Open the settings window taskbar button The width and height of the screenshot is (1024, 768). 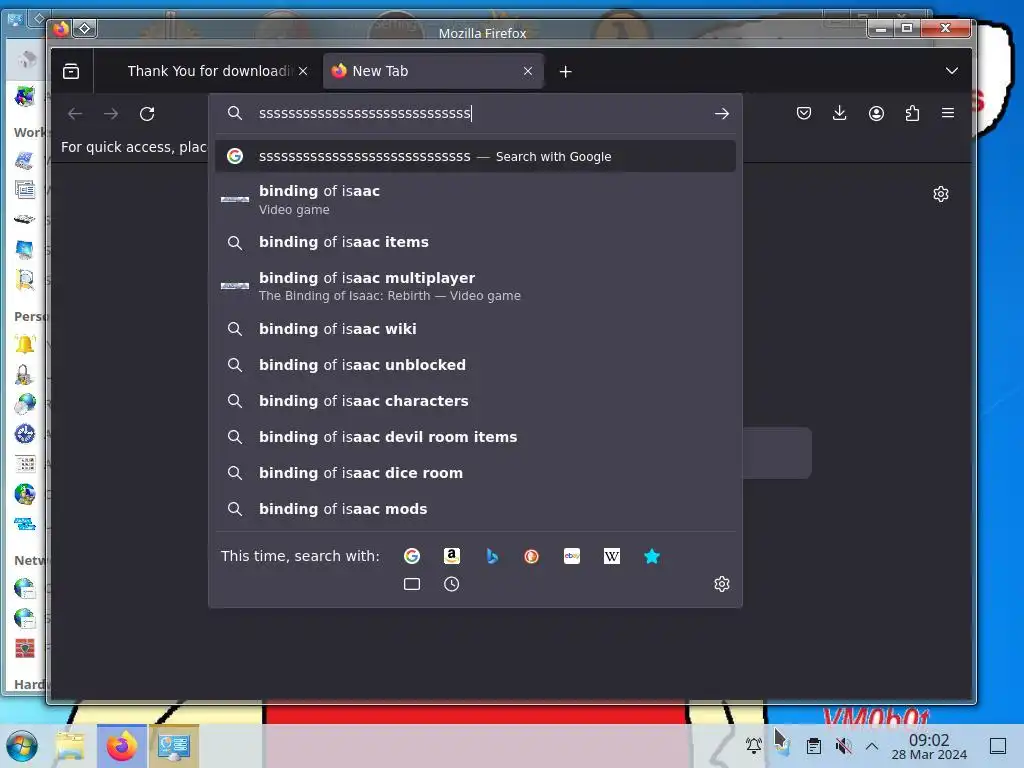174,746
